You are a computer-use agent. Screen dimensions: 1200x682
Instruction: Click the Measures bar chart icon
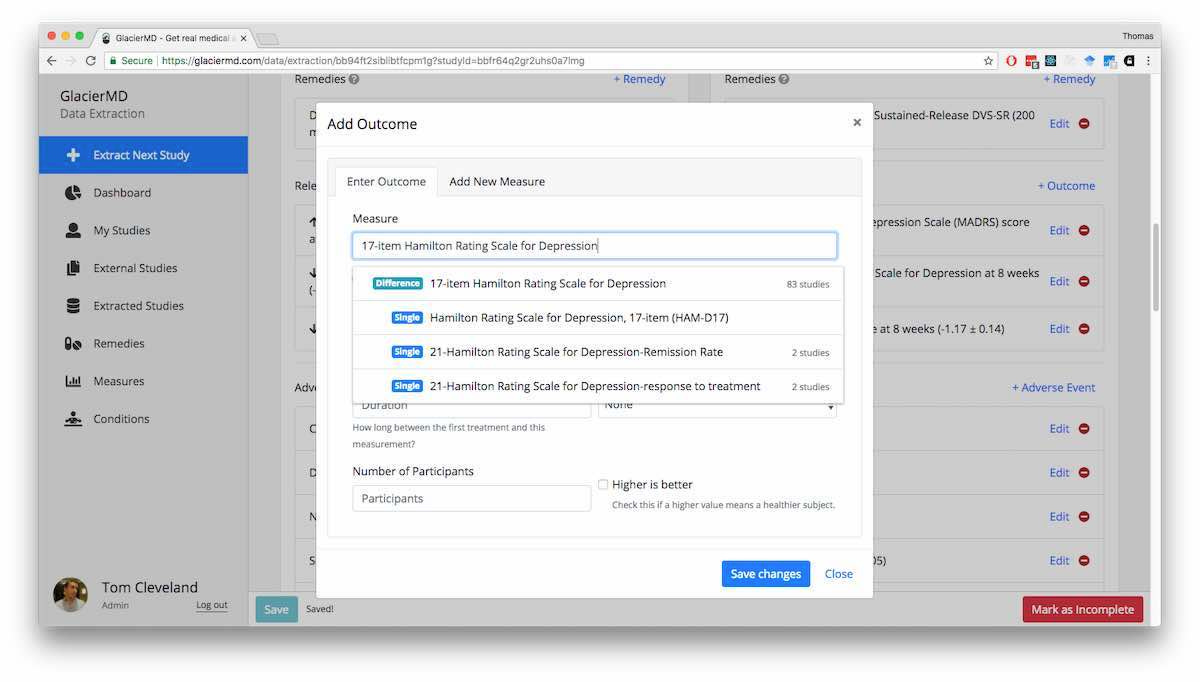click(x=73, y=381)
